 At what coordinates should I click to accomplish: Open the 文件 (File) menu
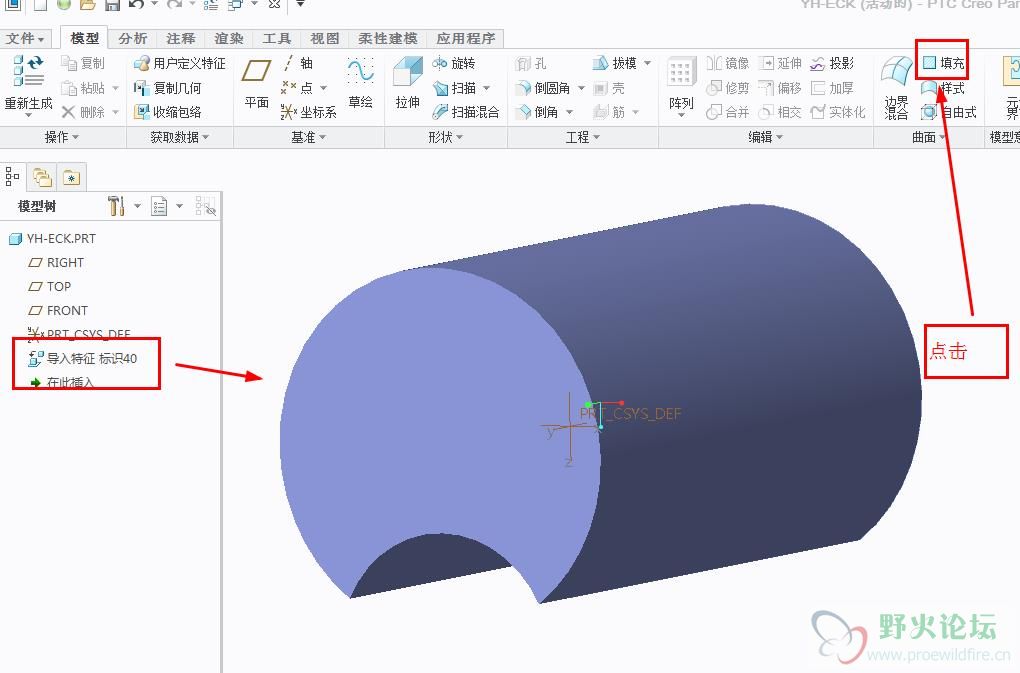[25, 38]
